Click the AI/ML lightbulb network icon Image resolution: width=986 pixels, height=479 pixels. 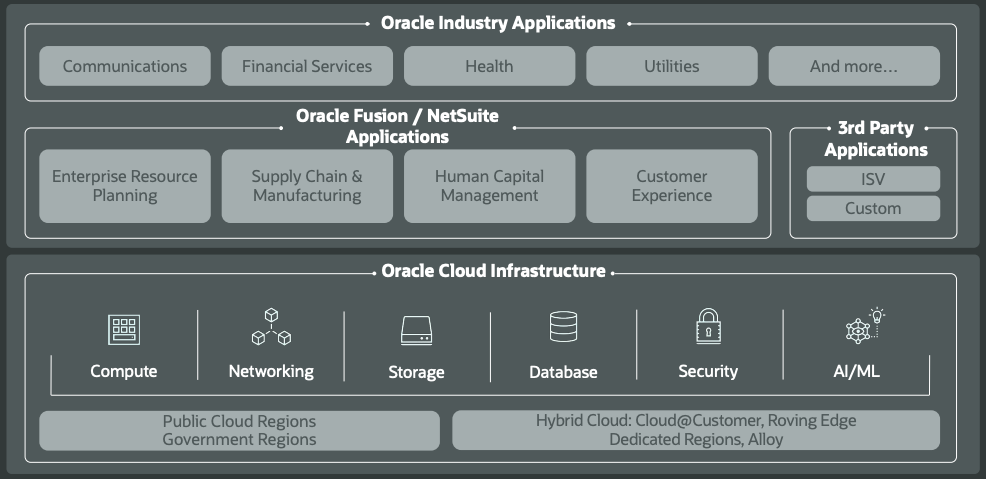[x=865, y=326]
